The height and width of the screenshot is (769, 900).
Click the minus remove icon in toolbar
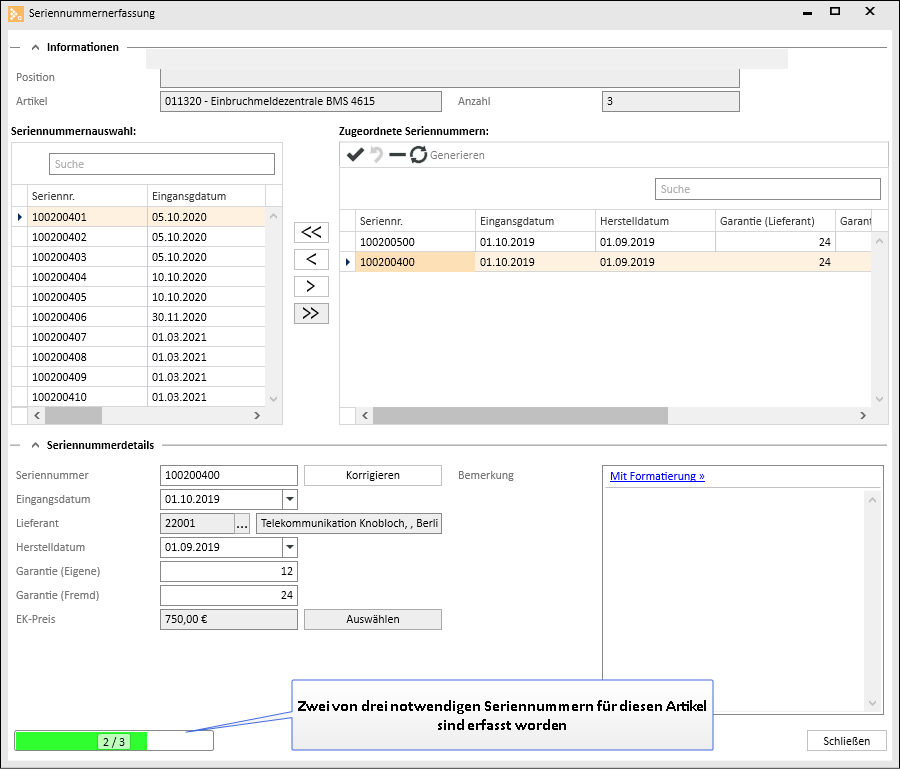(397, 155)
